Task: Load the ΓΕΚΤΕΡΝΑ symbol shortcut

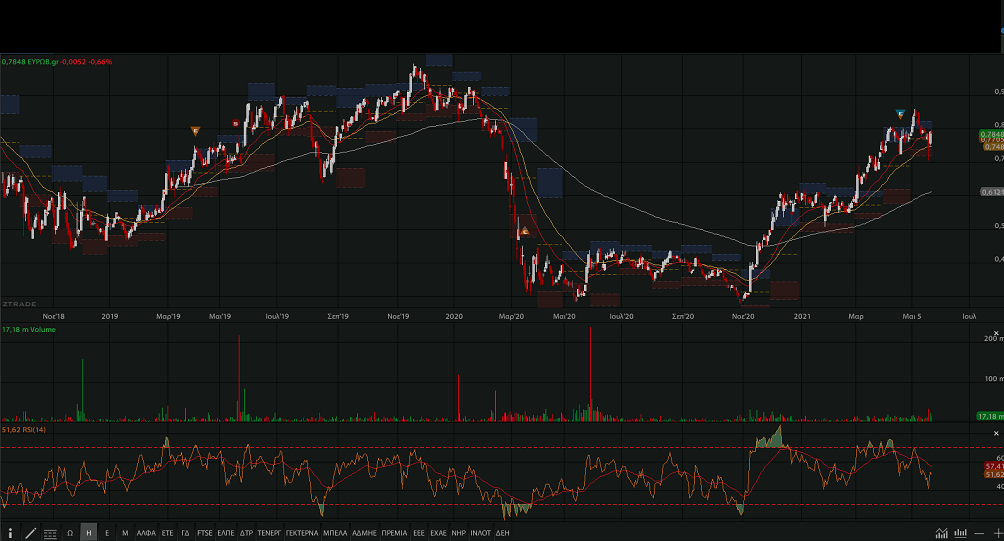Action: pyautogui.click(x=301, y=533)
